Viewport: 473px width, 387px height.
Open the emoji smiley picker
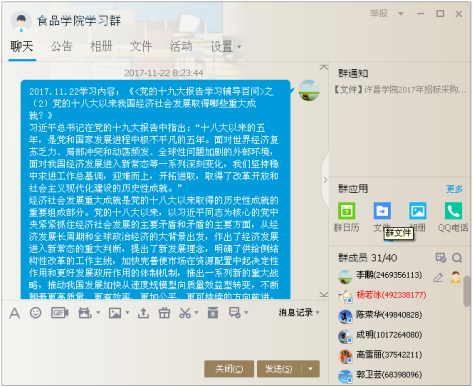[36, 313]
